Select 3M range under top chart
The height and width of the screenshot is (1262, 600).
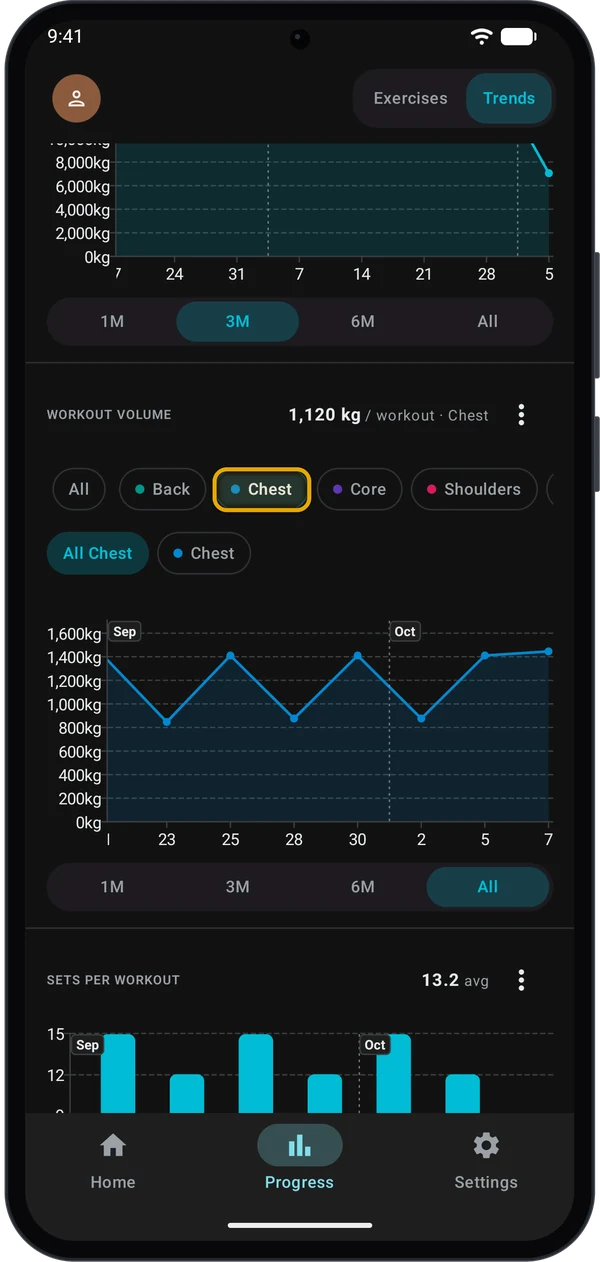click(237, 322)
